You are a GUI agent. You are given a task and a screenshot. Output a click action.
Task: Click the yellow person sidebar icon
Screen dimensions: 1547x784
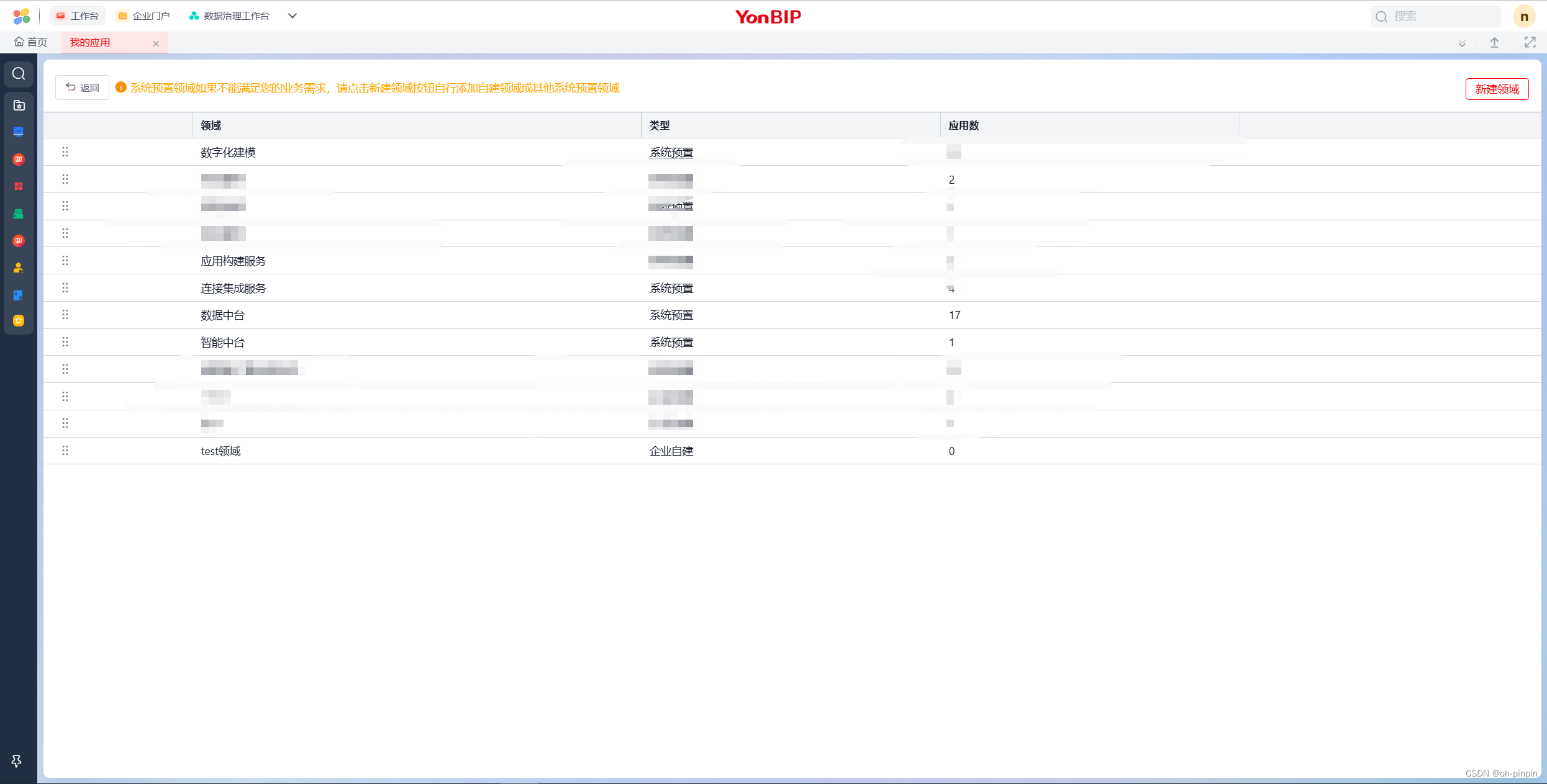coord(19,268)
